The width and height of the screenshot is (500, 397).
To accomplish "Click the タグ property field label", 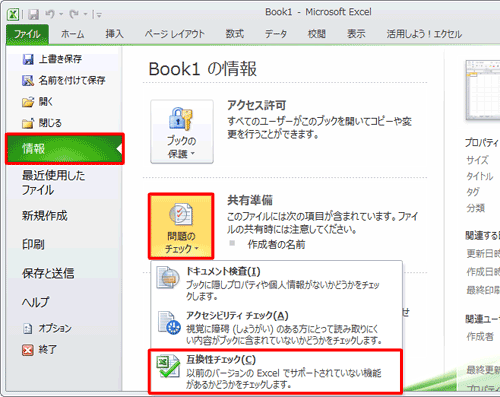I will tap(473, 192).
